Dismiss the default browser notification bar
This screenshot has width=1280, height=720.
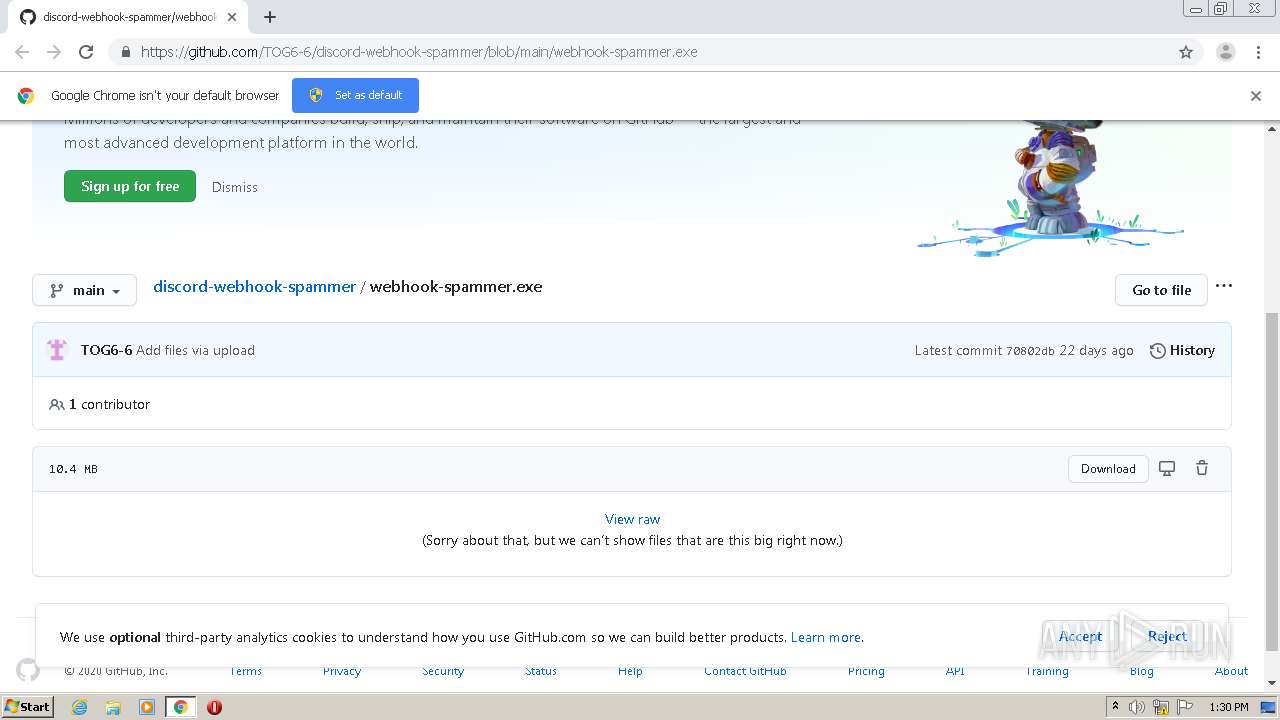[1256, 96]
